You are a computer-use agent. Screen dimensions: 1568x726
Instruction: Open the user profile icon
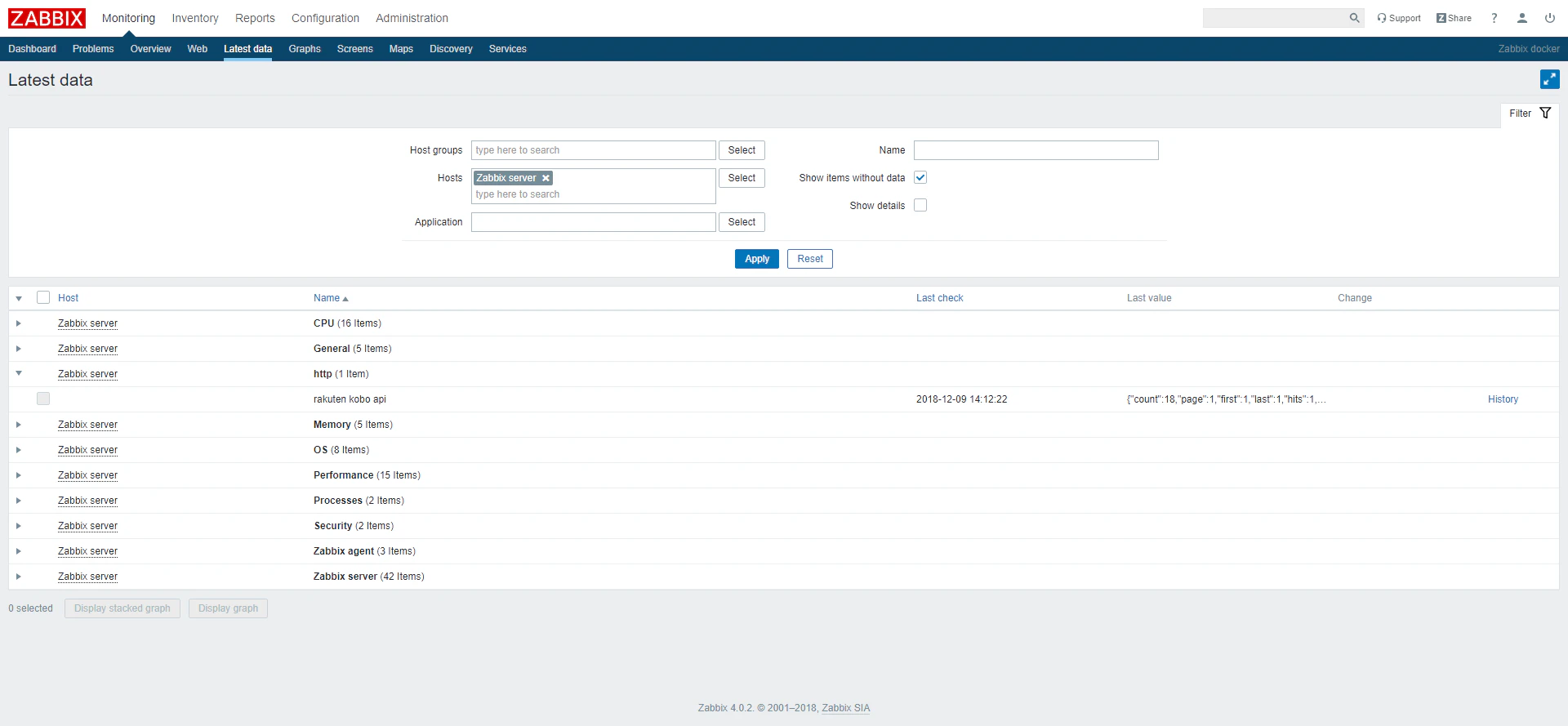coord(1522,18)
